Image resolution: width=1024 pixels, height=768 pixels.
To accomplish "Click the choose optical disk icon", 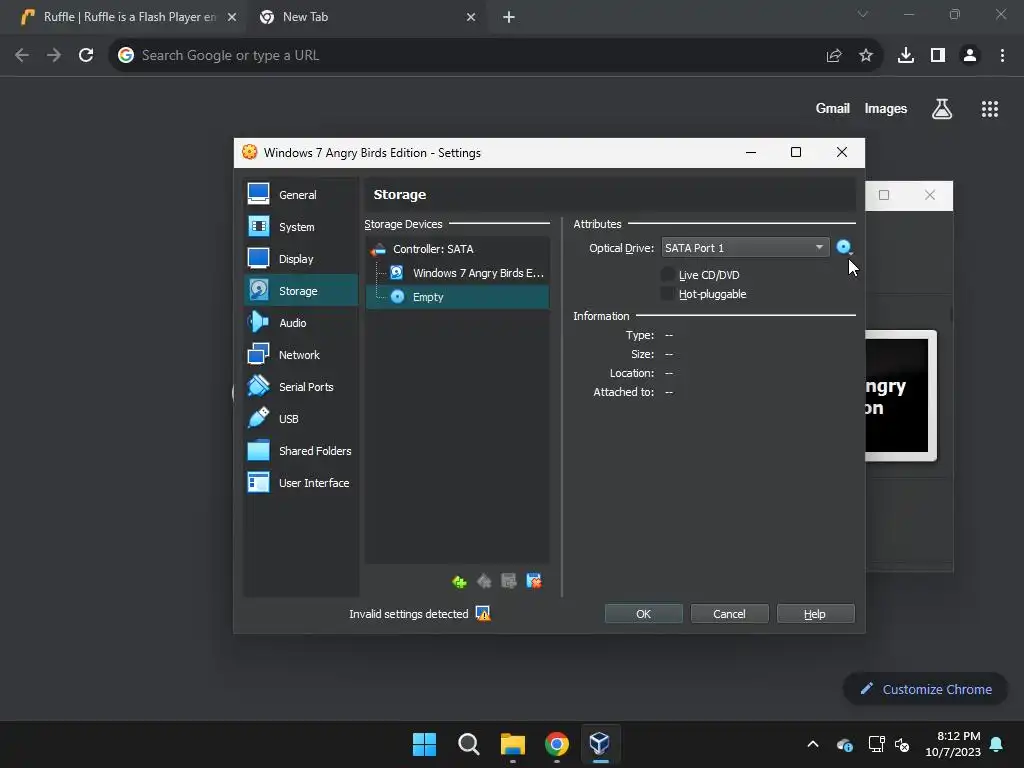I will [844, 248].
